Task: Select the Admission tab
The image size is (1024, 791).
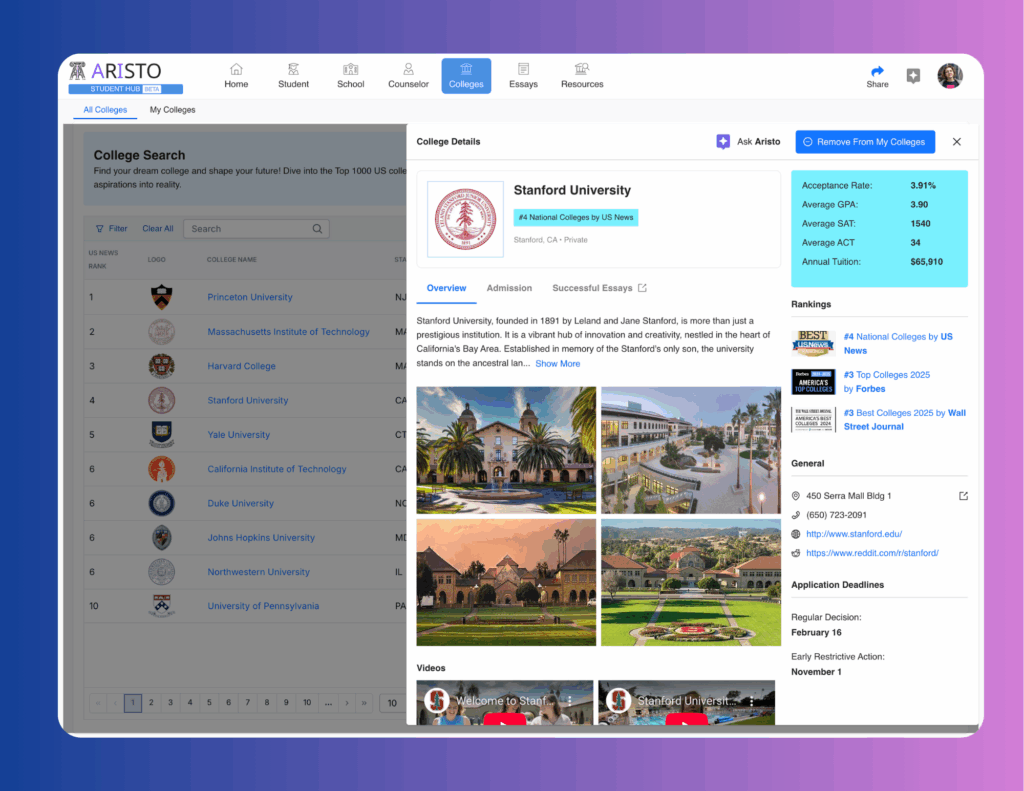Action: click(509, 288)
